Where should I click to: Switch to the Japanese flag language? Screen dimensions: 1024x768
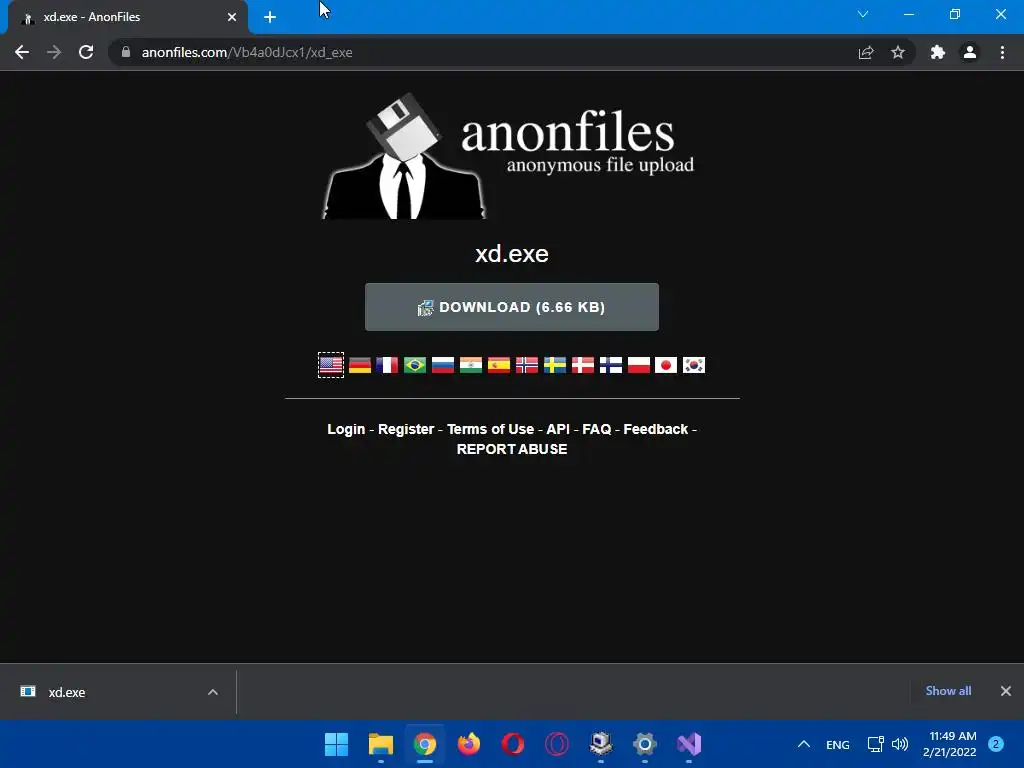[666, 365]
